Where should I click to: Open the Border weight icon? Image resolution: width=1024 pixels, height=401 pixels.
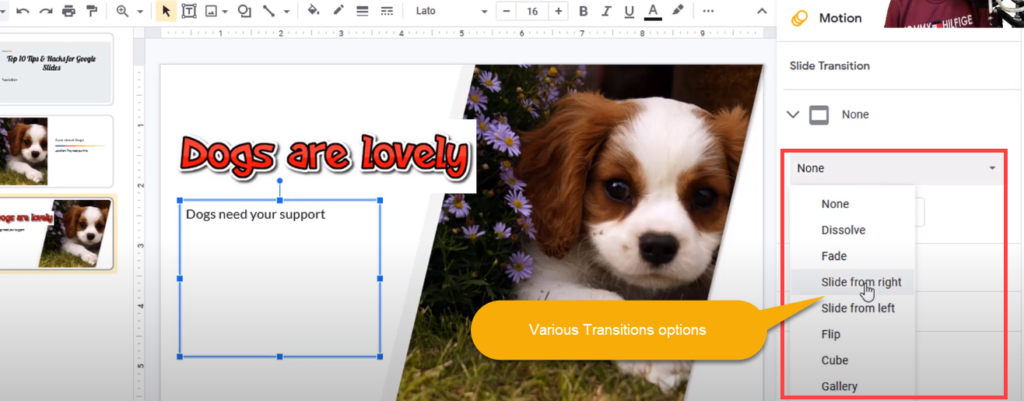[x=362, y=11]
